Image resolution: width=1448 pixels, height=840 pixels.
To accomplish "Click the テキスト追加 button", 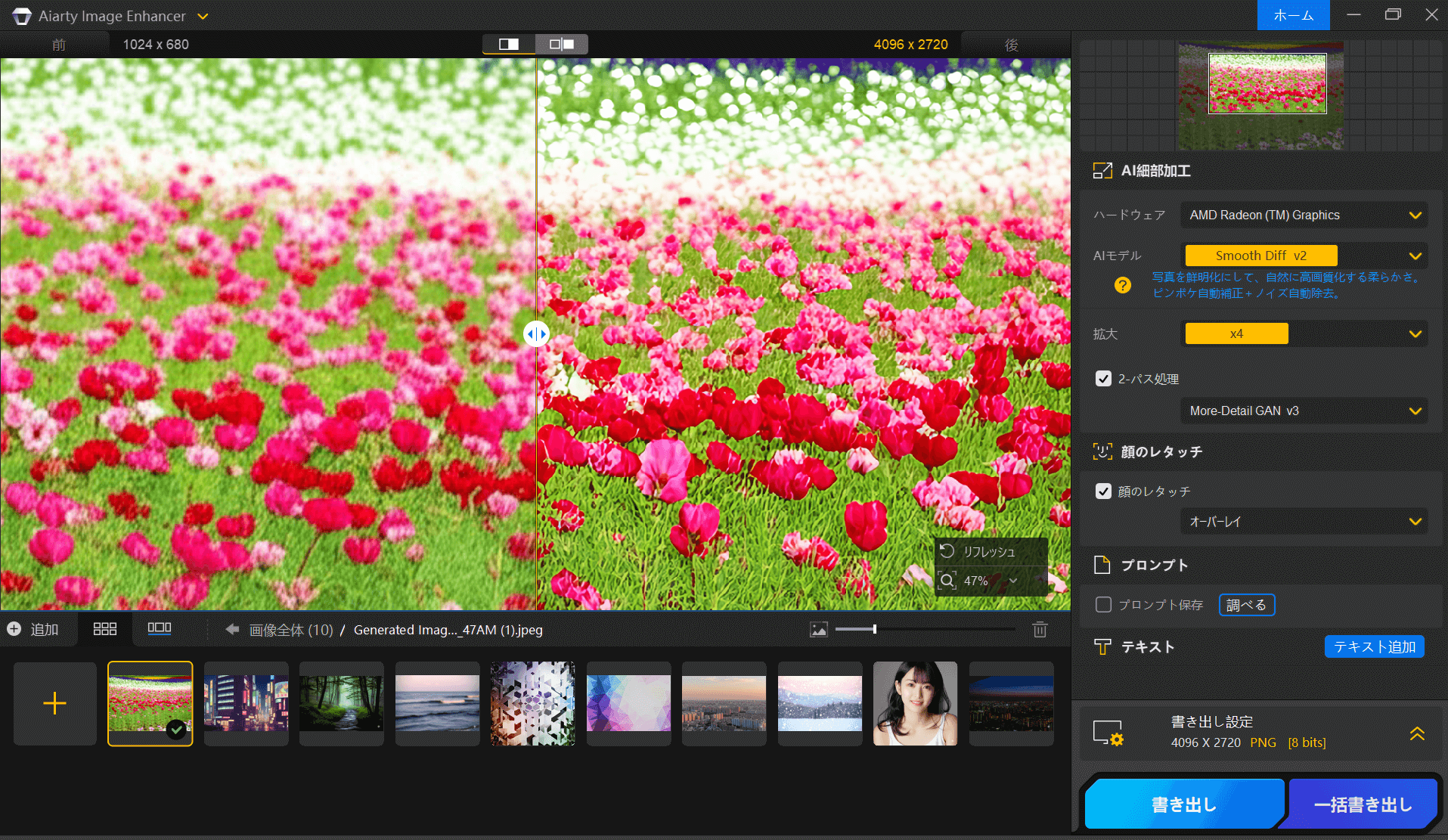I will pos(1374,646).
